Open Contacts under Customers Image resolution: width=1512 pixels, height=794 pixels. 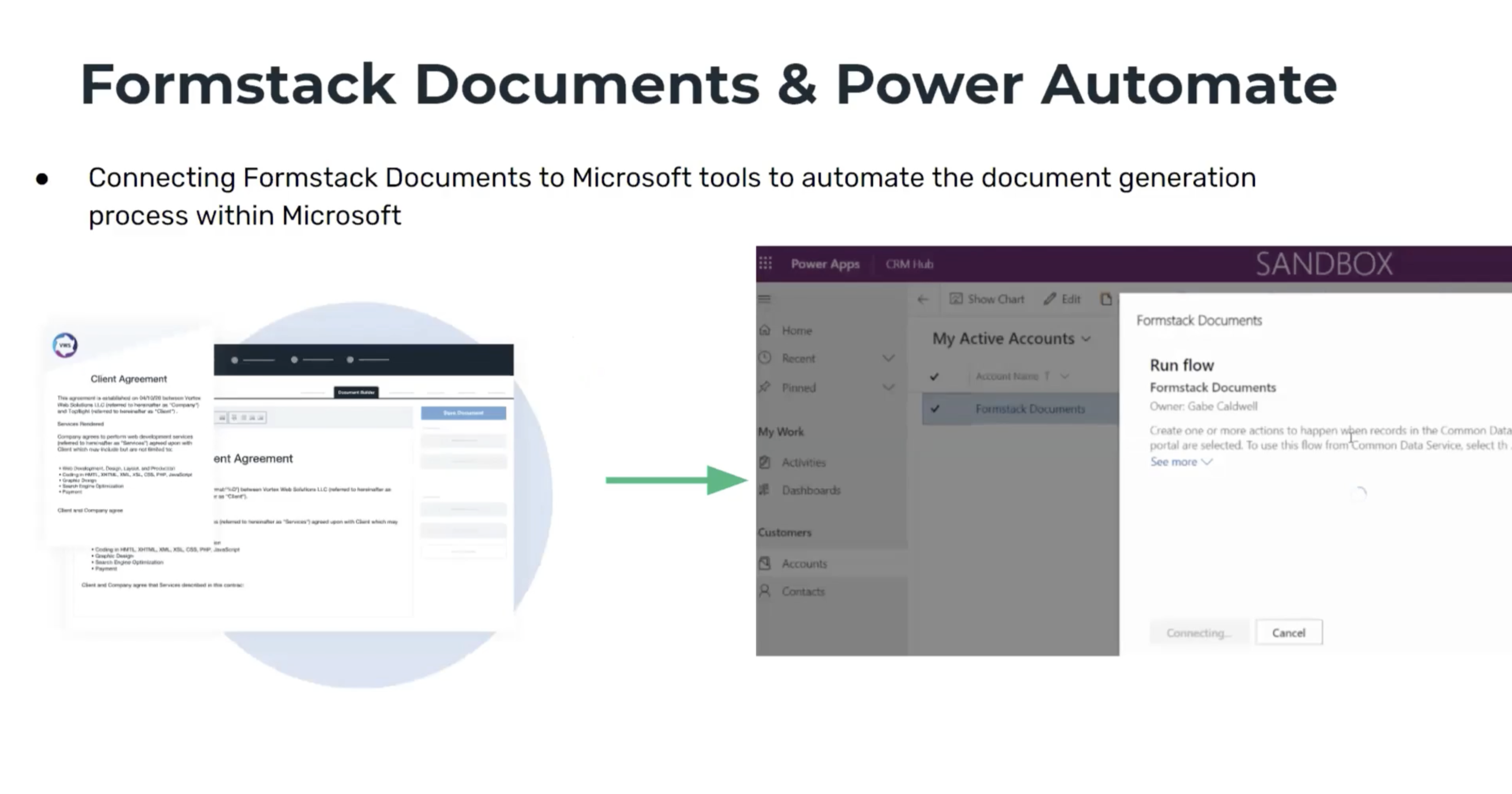803,592
